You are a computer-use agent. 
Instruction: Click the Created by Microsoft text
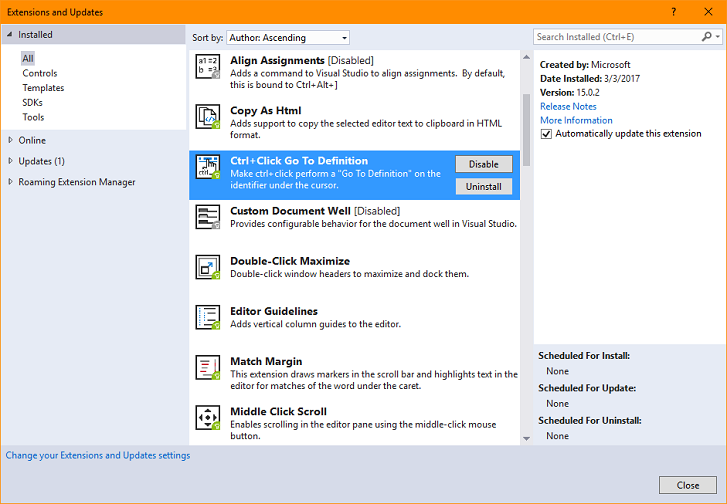point(585,64)
